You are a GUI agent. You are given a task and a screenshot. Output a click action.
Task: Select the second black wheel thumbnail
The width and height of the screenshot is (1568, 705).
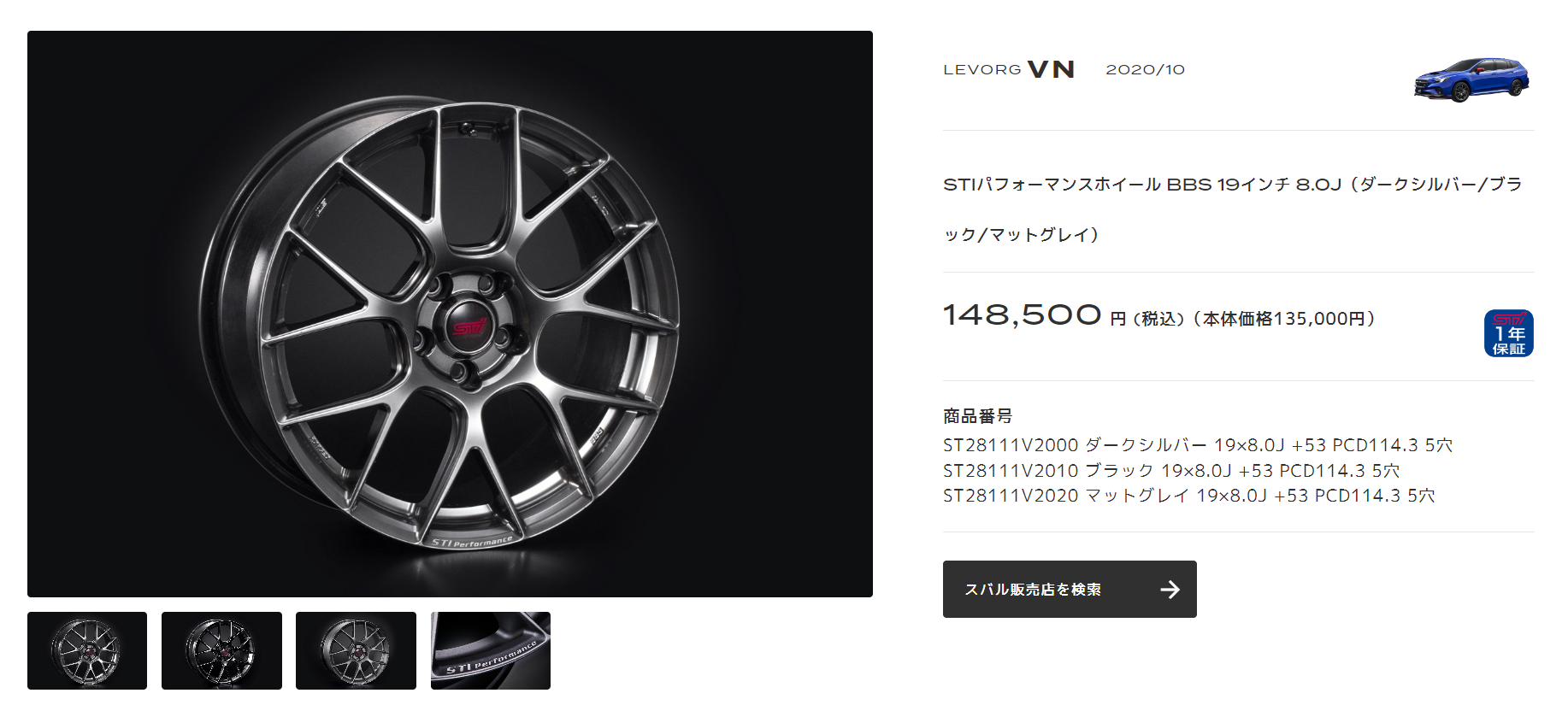(x=221, y=650)
